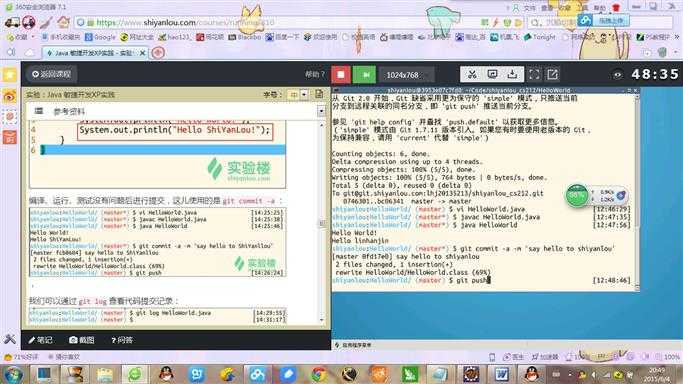The width and height of the screenshot is (683, 384).
Task: Click the list icon beside 参考资料
Action: (x=39, y=111)
